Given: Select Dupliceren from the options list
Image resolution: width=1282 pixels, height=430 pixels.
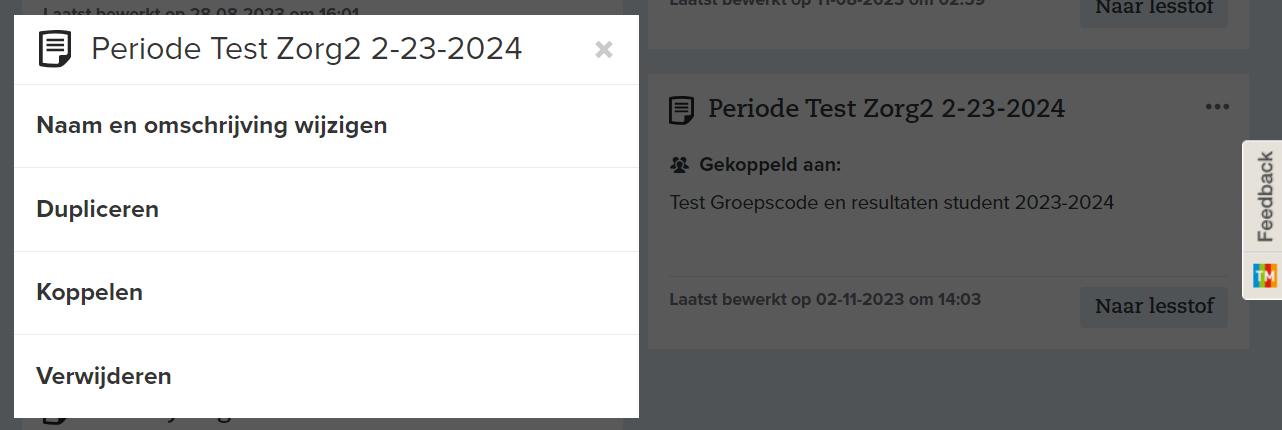Looking at the screenshot, I should coord(98,210).
